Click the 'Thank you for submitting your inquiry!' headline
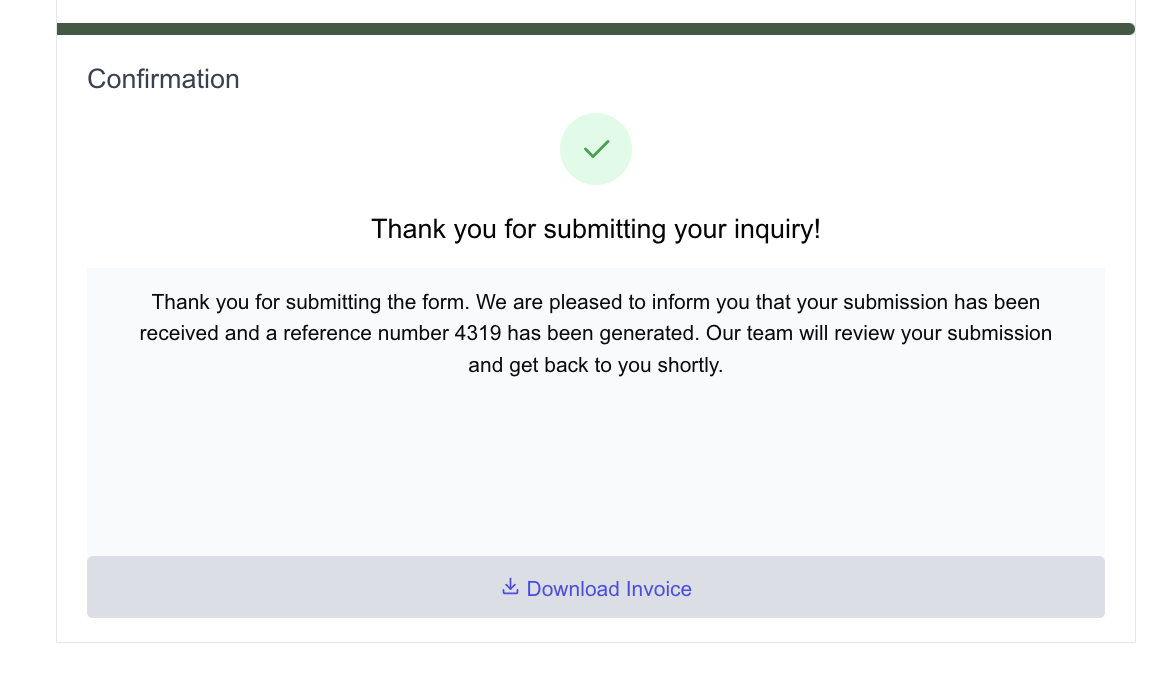The width and height of the screenshot is (1172, 686). (595, 229)
